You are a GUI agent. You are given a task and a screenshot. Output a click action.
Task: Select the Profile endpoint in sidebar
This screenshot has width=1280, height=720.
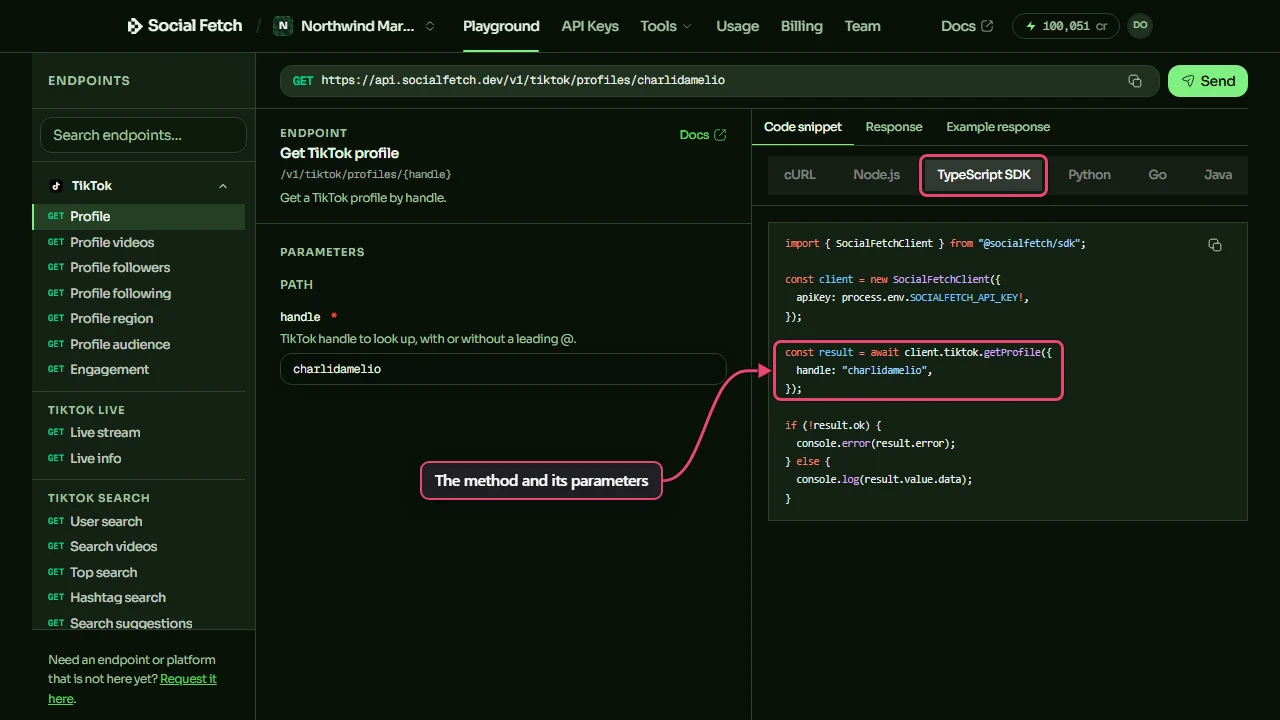[139, 216]
